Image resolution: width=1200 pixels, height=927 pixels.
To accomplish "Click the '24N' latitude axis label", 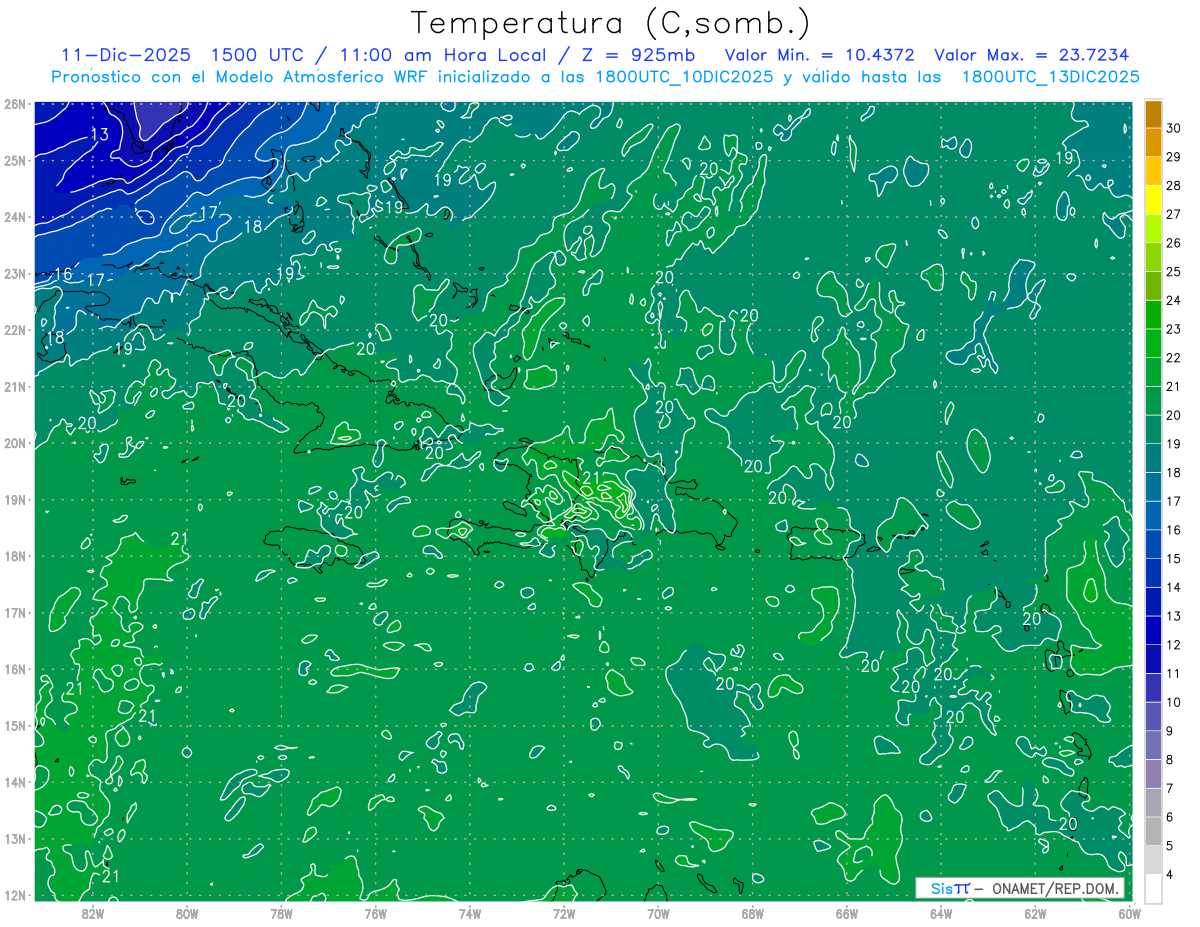I will click(x=14, y=217).
